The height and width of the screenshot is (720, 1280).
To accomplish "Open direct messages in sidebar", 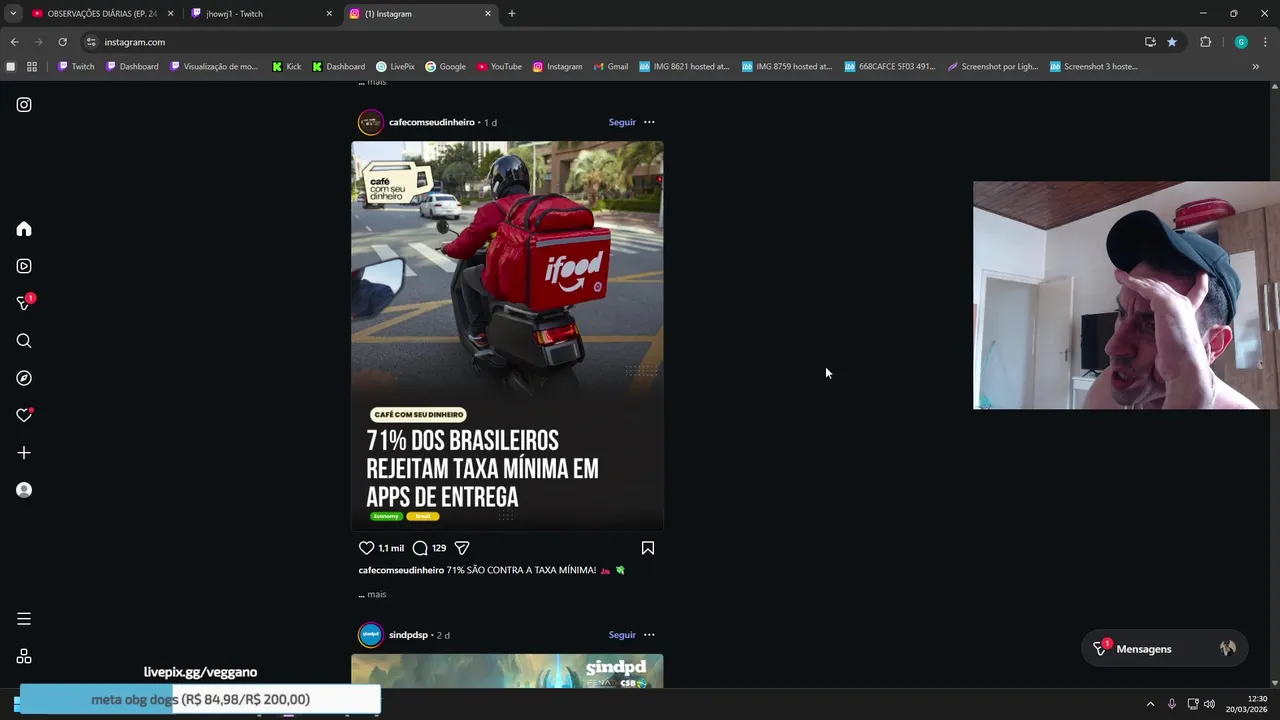I will pyautogui.click(x=24, y=303).
